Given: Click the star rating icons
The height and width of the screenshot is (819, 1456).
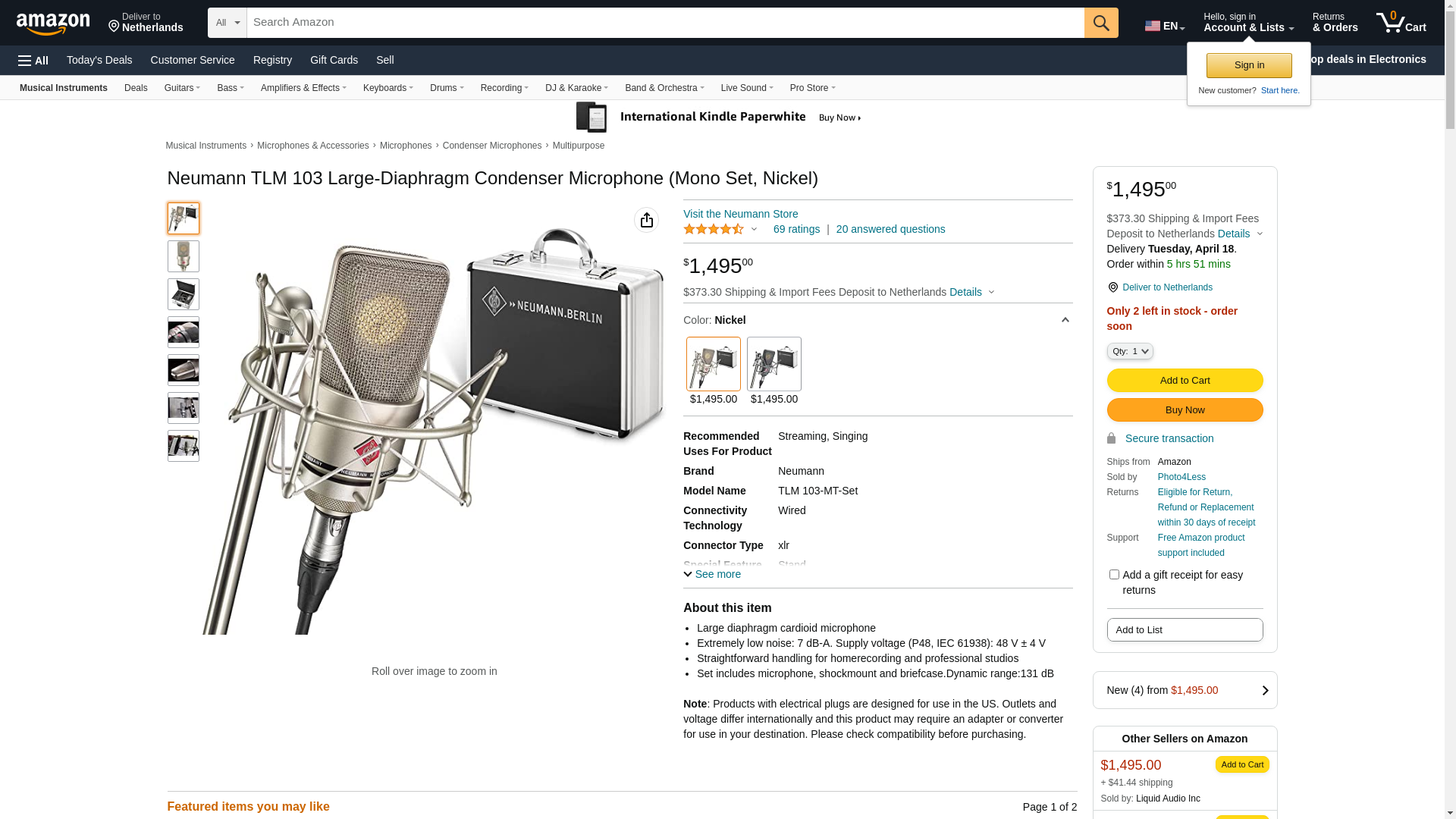Looking at the screenshot, I should pyautogui.click(x=714, y=229).
